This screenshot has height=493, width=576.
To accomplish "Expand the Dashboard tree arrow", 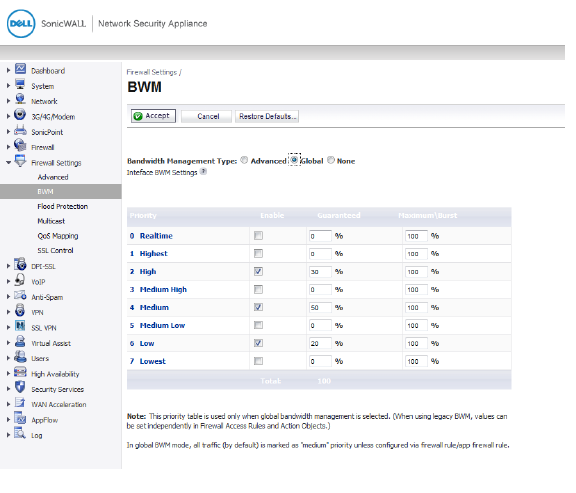I will [8, 70].
